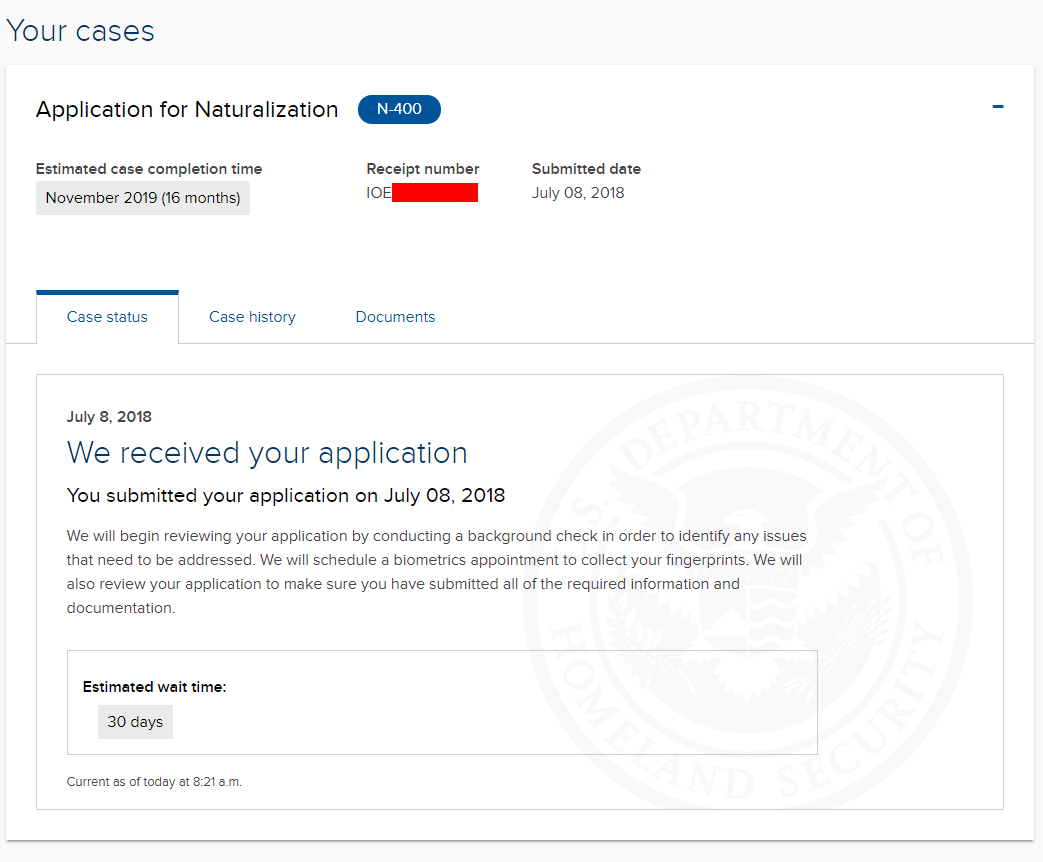Click the Submitted date value July 08, 2018
The width and height of the screenshot is (1043, 862).
577,193
